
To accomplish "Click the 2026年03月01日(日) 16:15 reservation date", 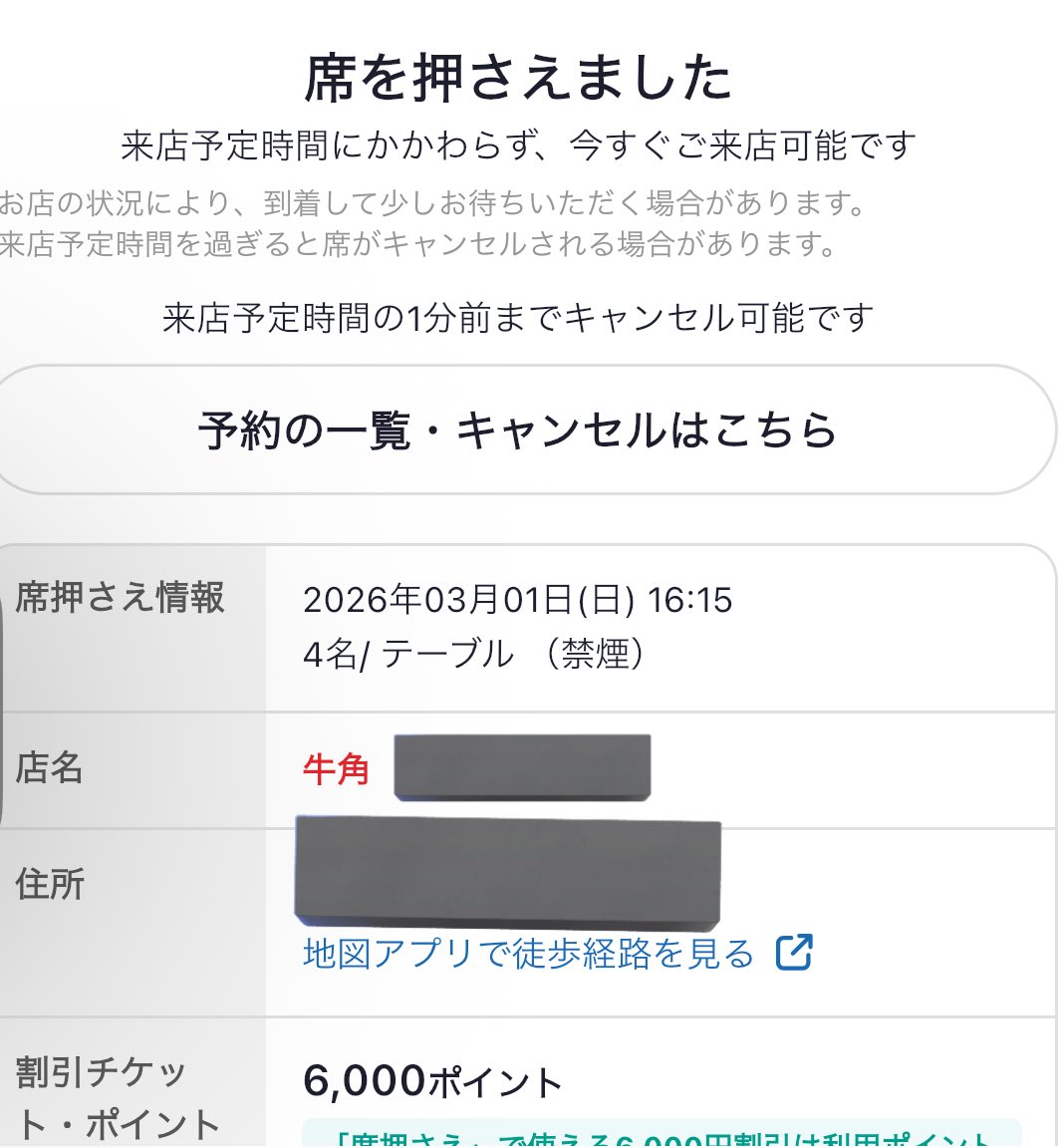I will click(517, 600).
